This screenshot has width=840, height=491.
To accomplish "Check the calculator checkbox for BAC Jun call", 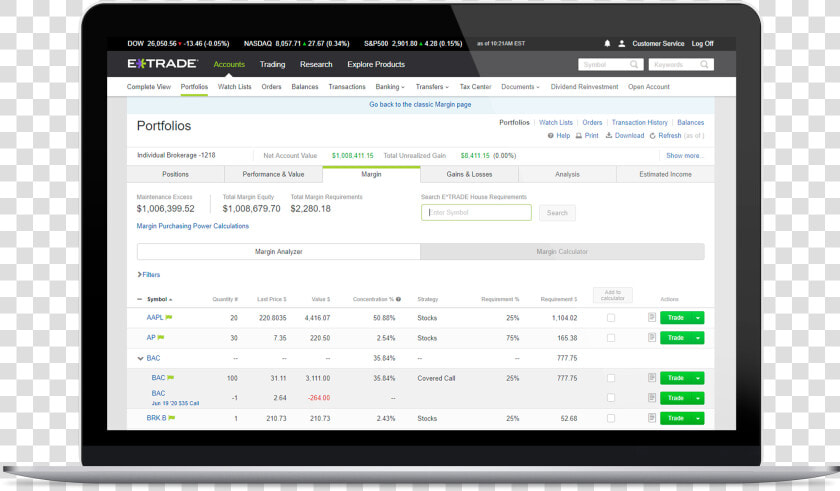I will coord(611,398).
